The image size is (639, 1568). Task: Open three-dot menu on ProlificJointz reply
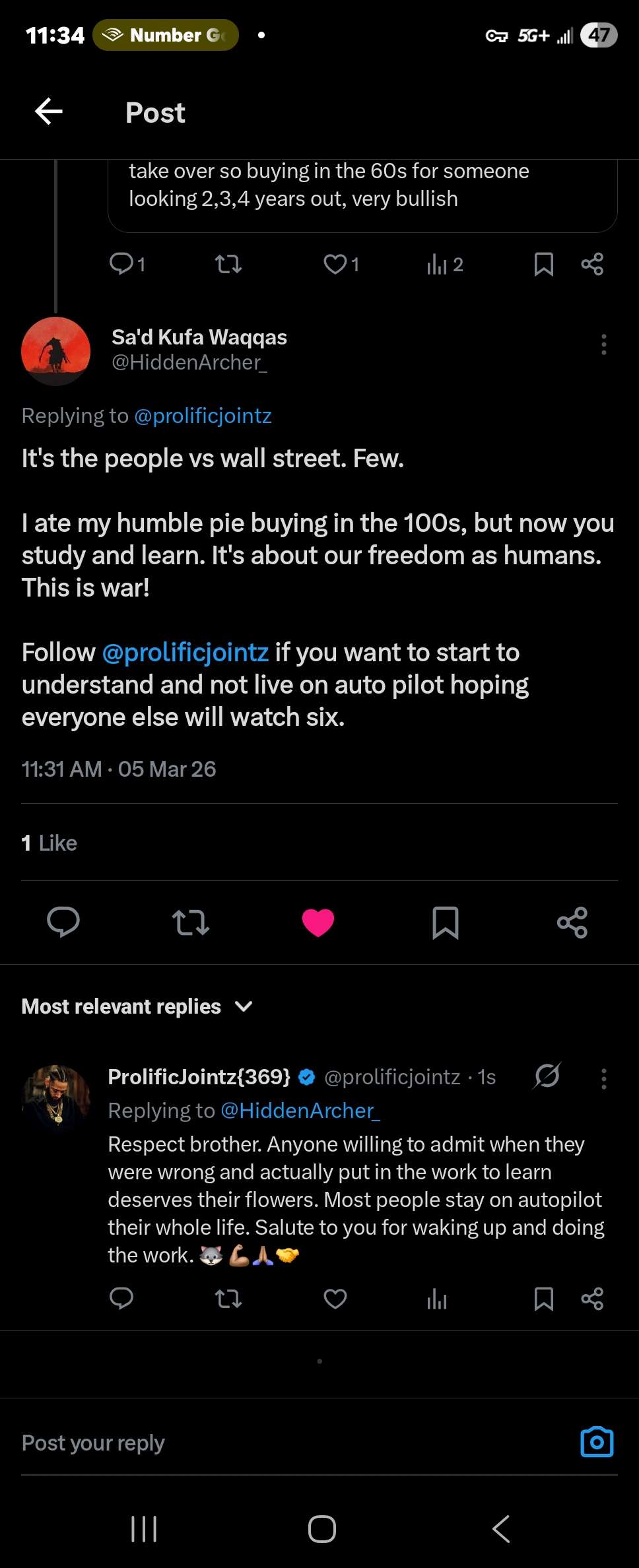tap(604, 1078)
